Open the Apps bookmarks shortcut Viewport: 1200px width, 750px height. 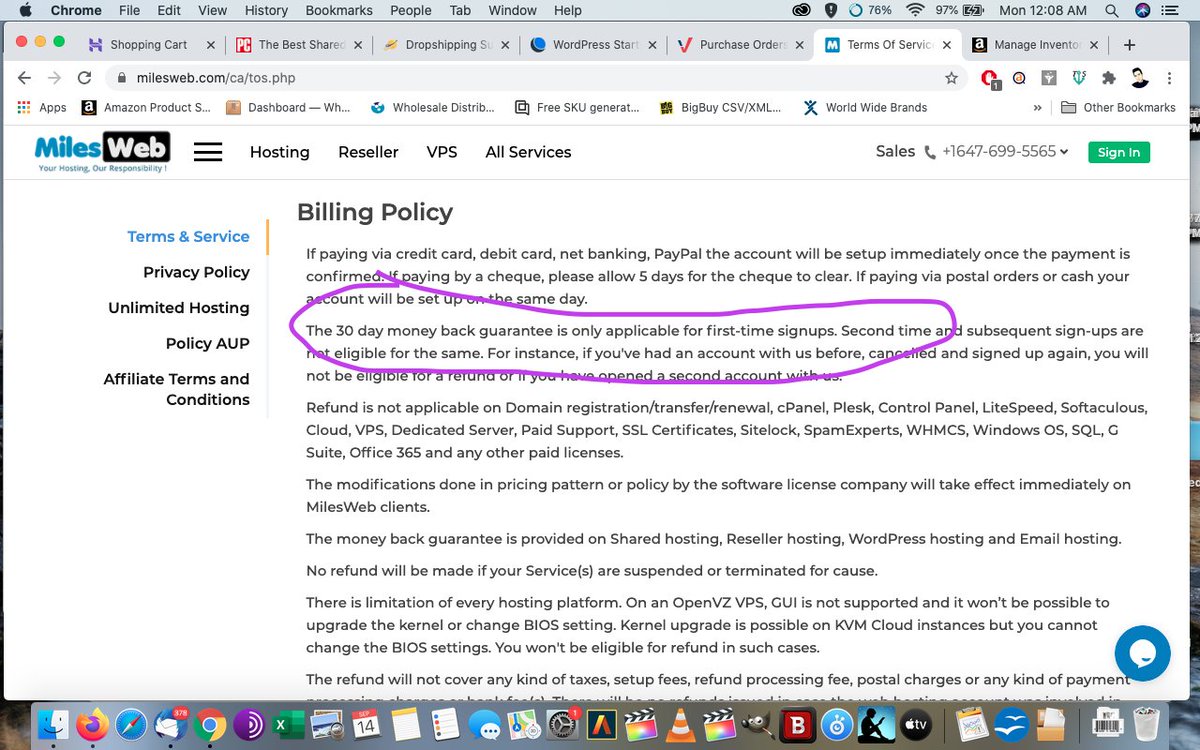(42, 108)
